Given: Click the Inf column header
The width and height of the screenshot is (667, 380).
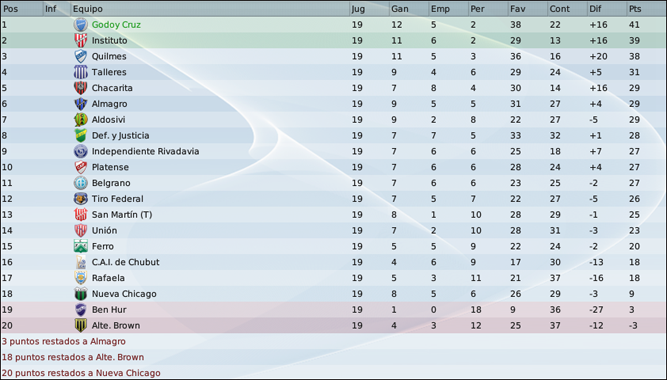Looking at the screenshot, I should point(56,9).
